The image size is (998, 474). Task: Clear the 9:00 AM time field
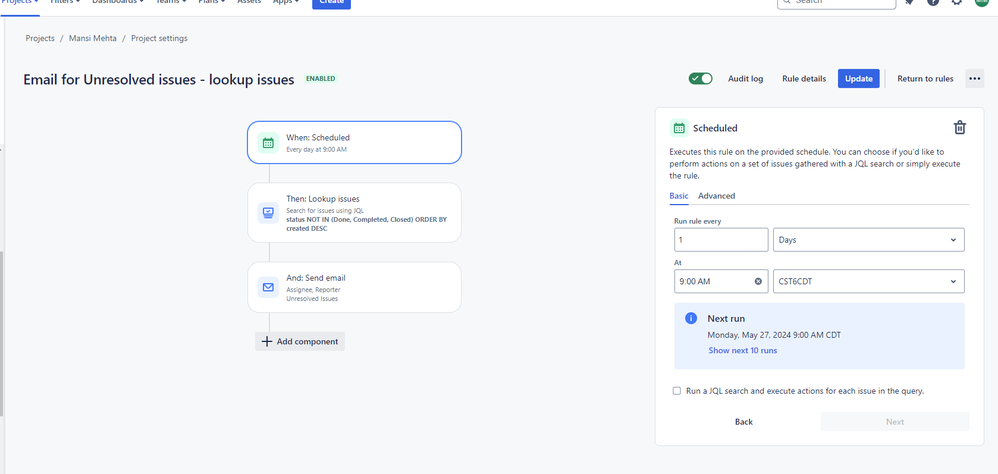click(x=758, y=281)
